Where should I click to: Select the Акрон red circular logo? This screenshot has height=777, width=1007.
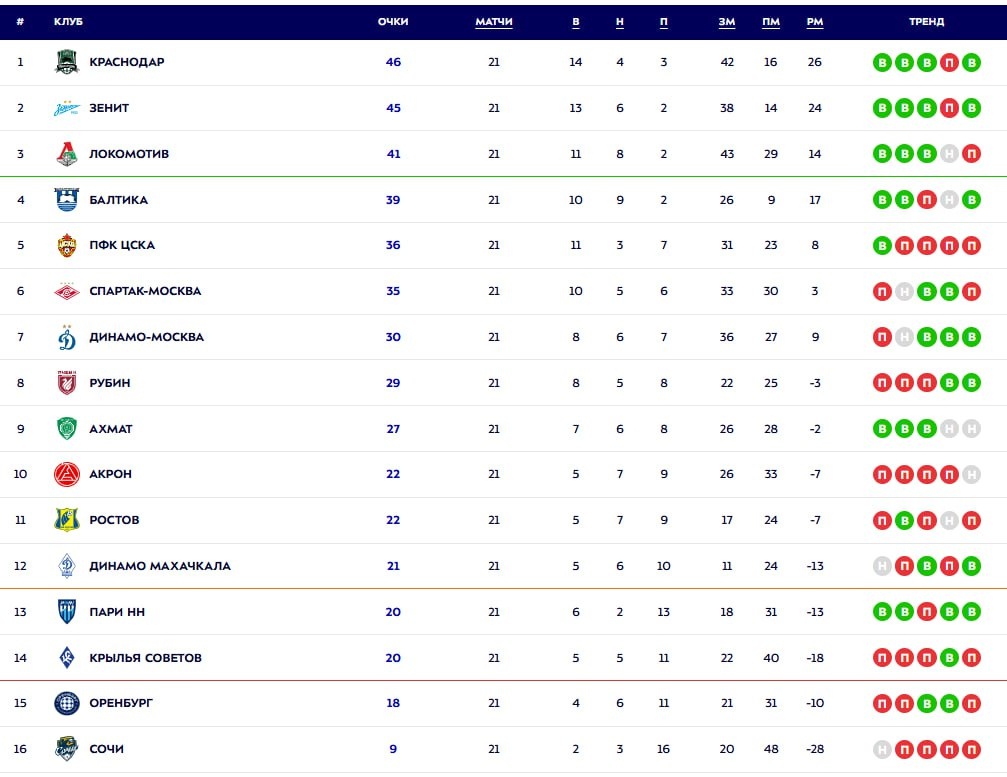coord(67,475)
